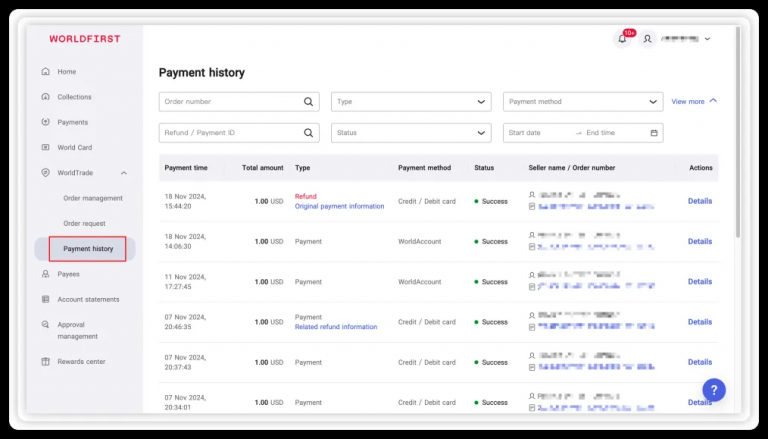Click Original payment information link
Viewport: 768px width, 439px height.
[339, 206]
